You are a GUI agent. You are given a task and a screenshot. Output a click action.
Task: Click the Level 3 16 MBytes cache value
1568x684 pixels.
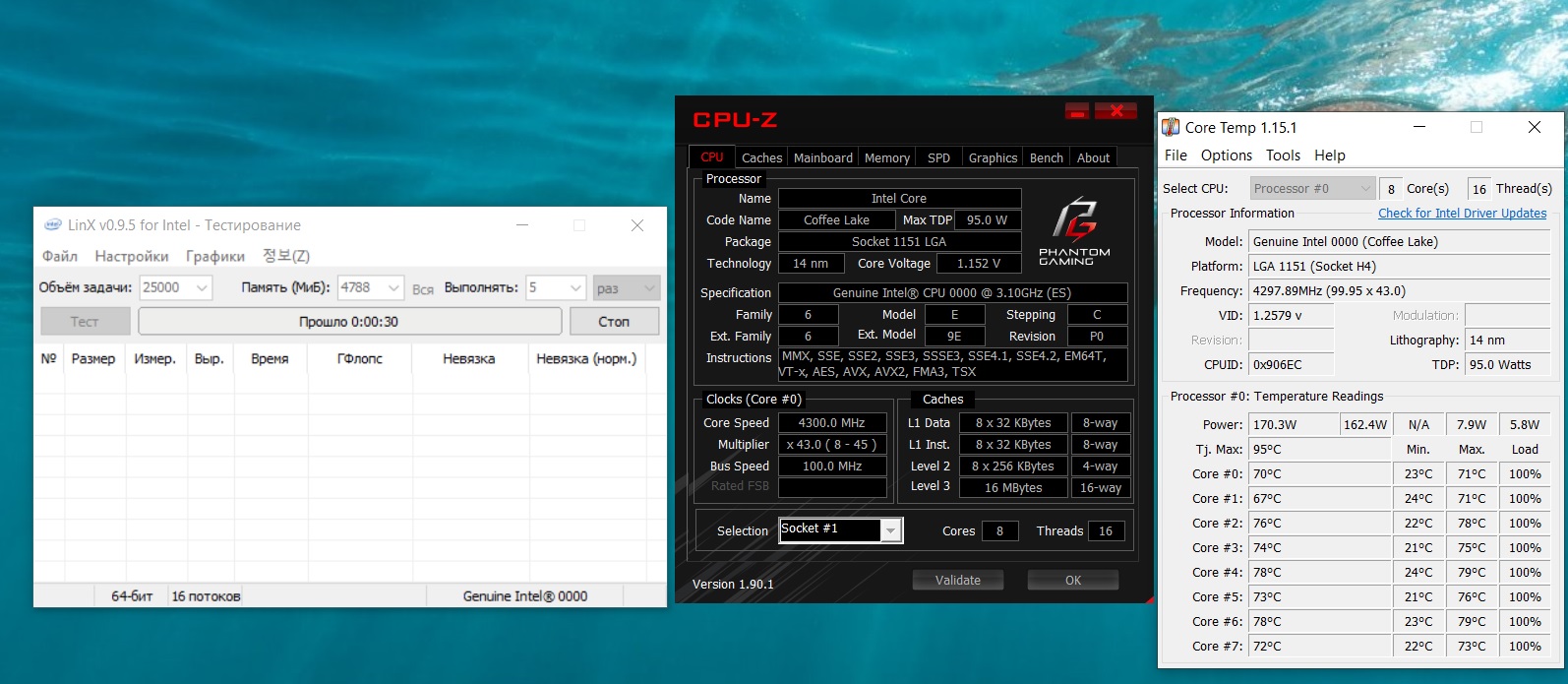point(1013,488)
